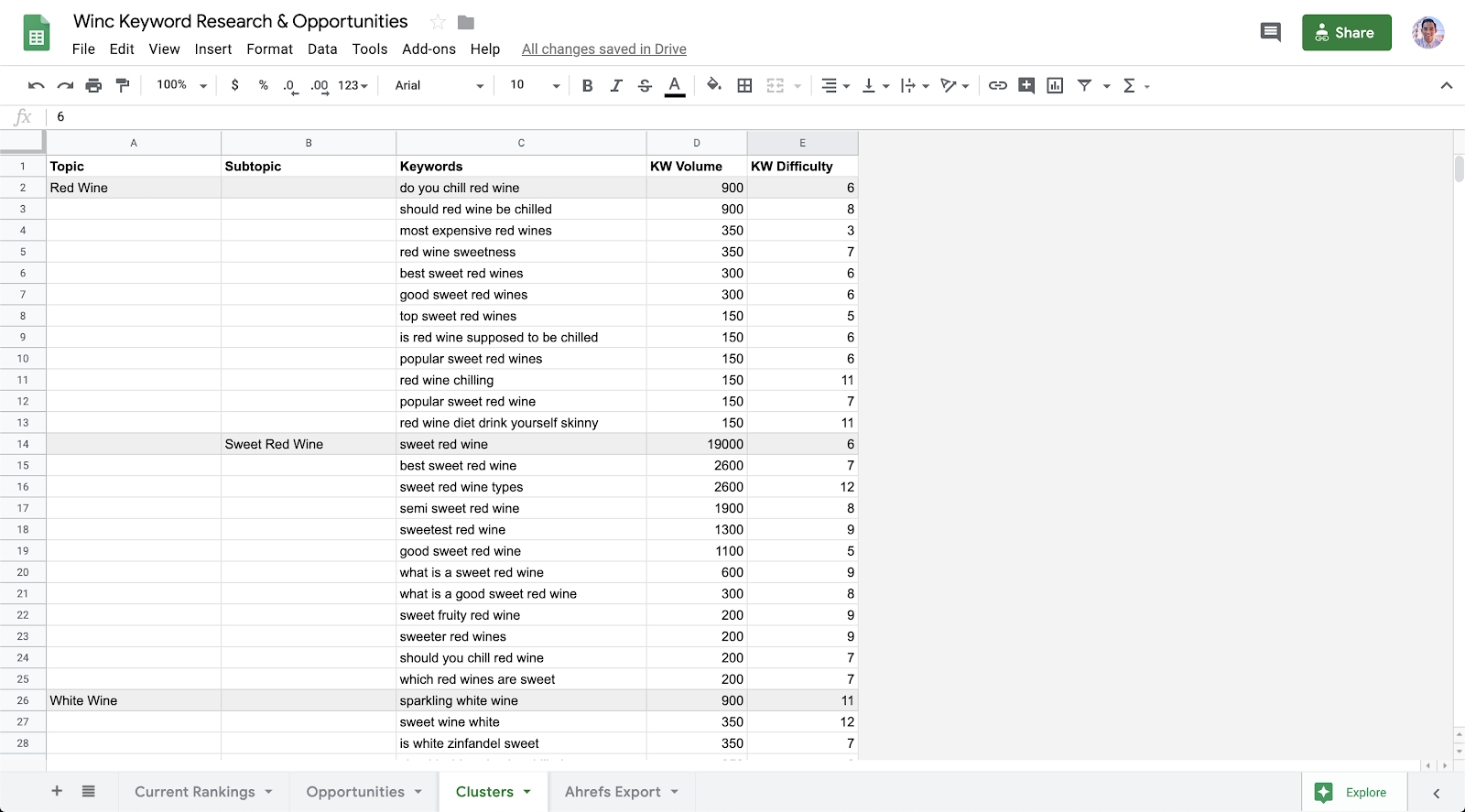
Task: Select the 19000 volume cell
Action: tap(697, 444)
